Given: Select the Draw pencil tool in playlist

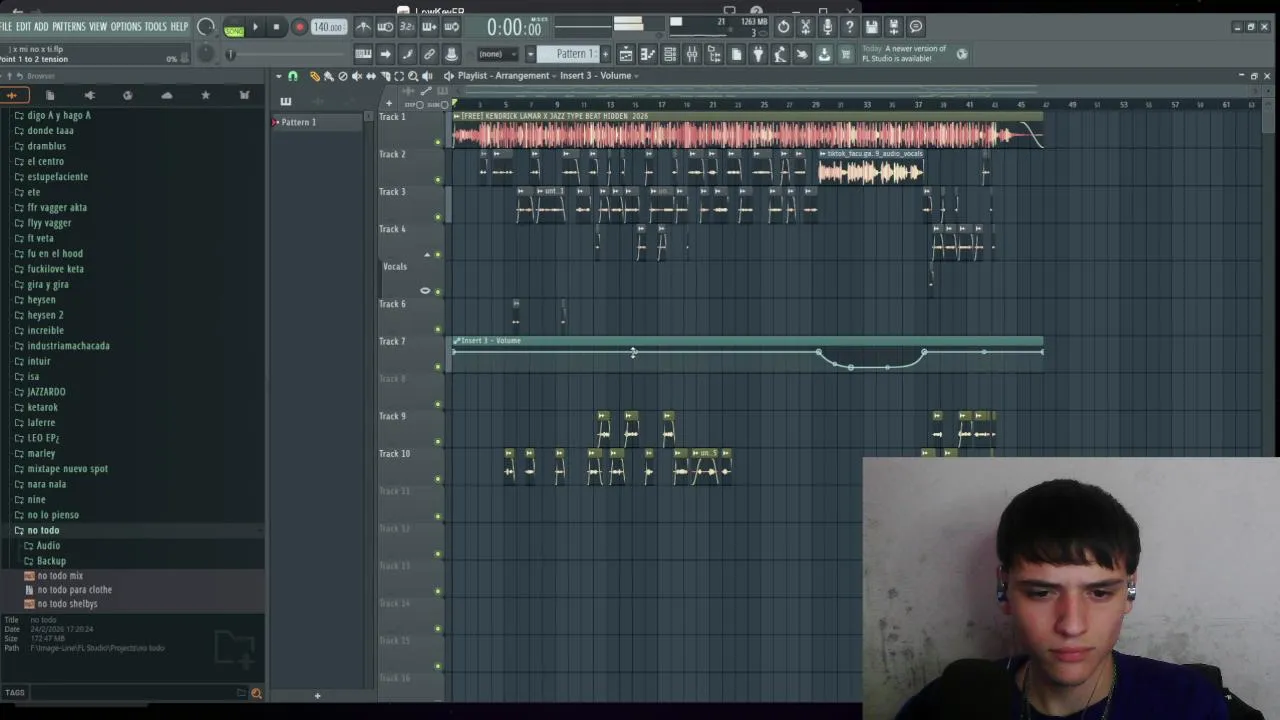Looking at the screenshot, I should coord(314,76).
